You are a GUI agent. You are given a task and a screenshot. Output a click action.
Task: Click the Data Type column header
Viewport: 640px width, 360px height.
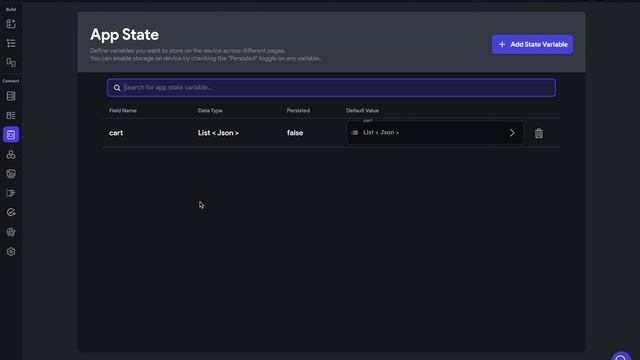click(x=210, y=111)
